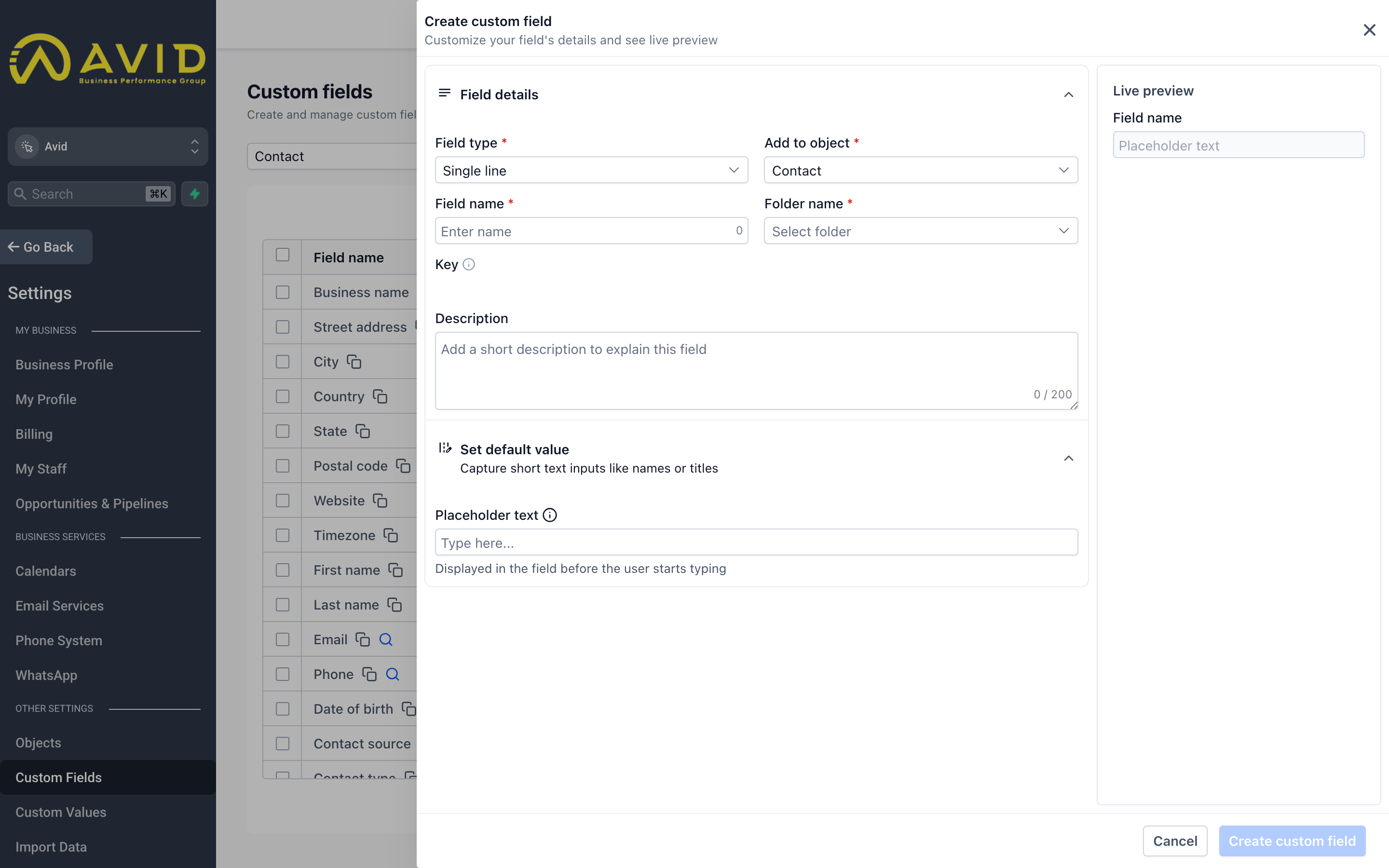Screen dimensions: 1389x868
Task: Collapse the Set default value section
Action: [x=1068, y=458]
